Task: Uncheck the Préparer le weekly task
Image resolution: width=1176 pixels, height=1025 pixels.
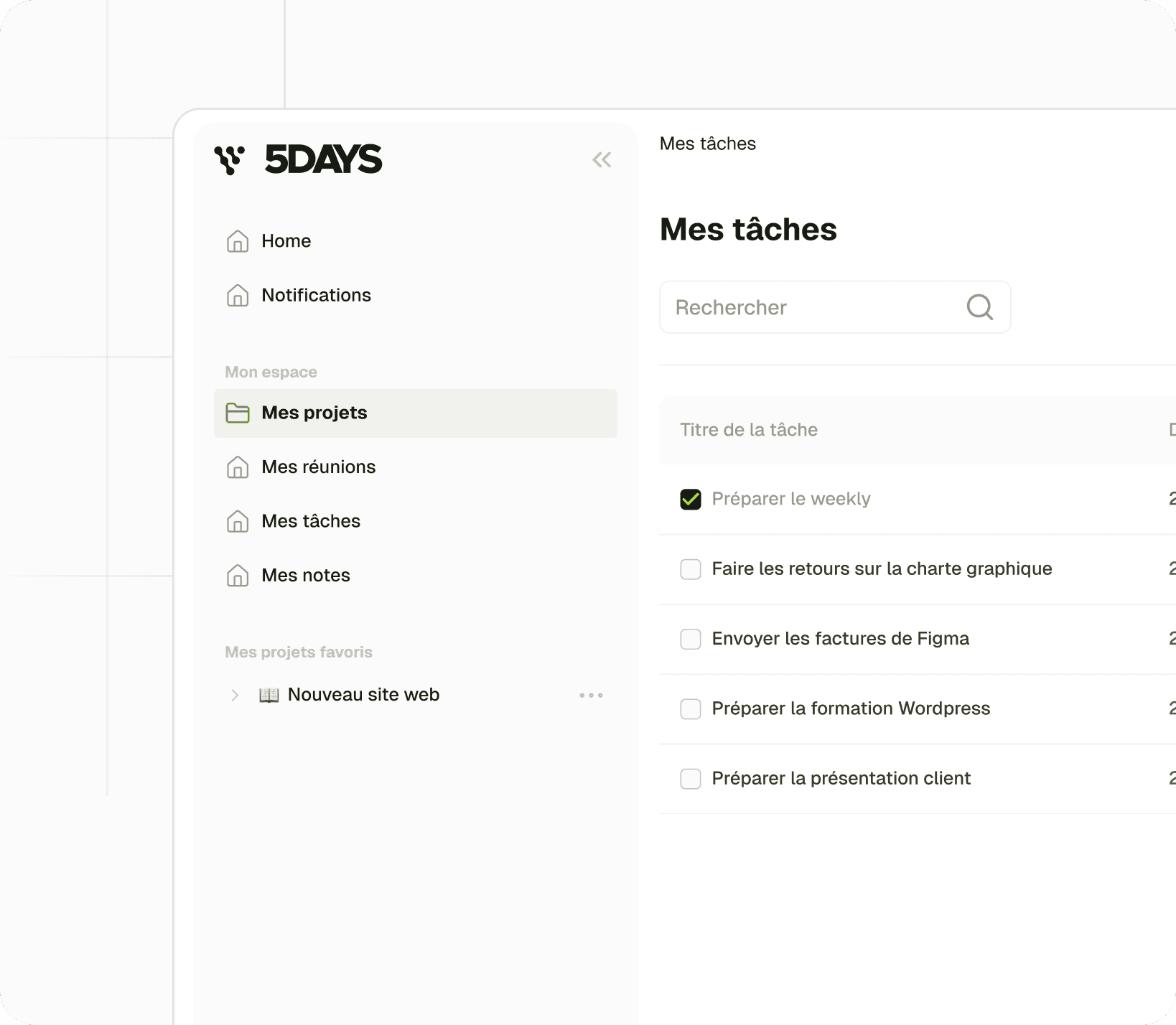Action: [x=690, y=498]
